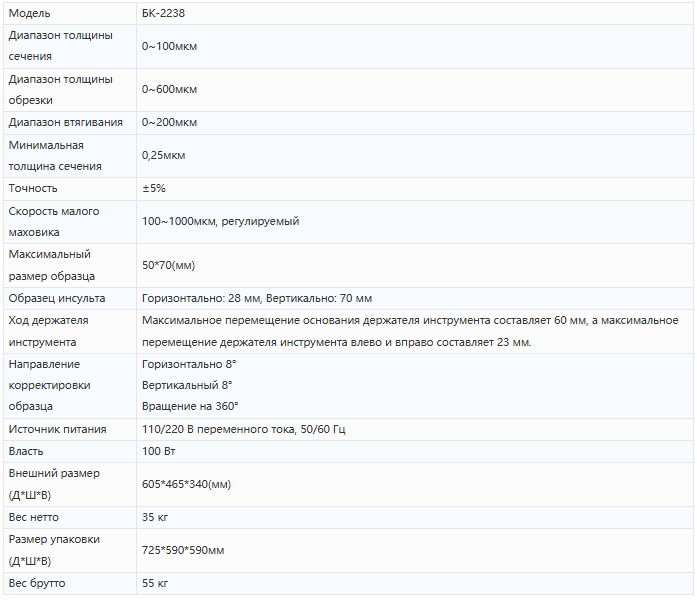Click the "Ход держателя инструмента" label
697x600 pixels.
pos(49,331)
